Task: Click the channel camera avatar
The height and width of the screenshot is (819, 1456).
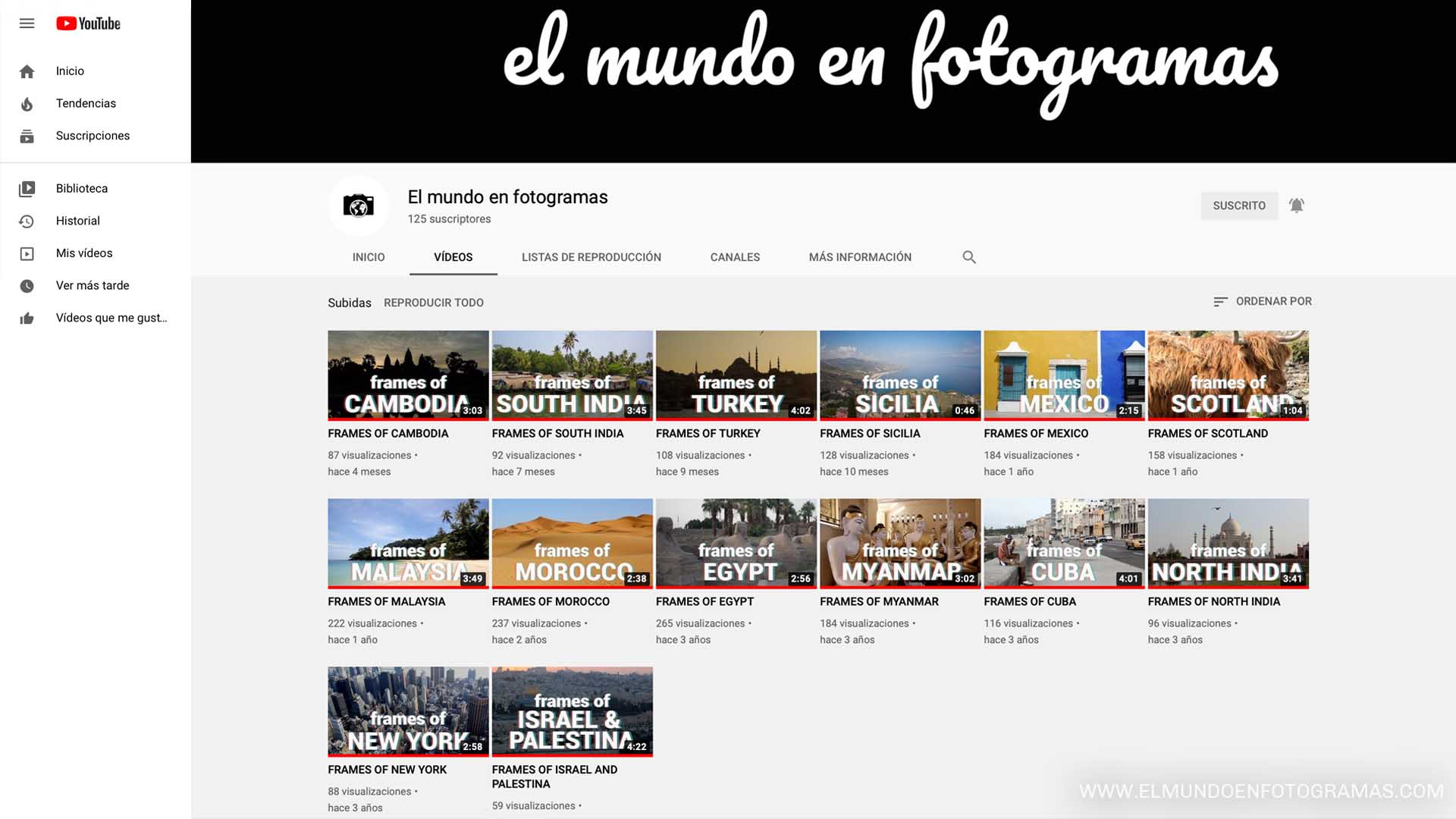Action: [358, 206]
